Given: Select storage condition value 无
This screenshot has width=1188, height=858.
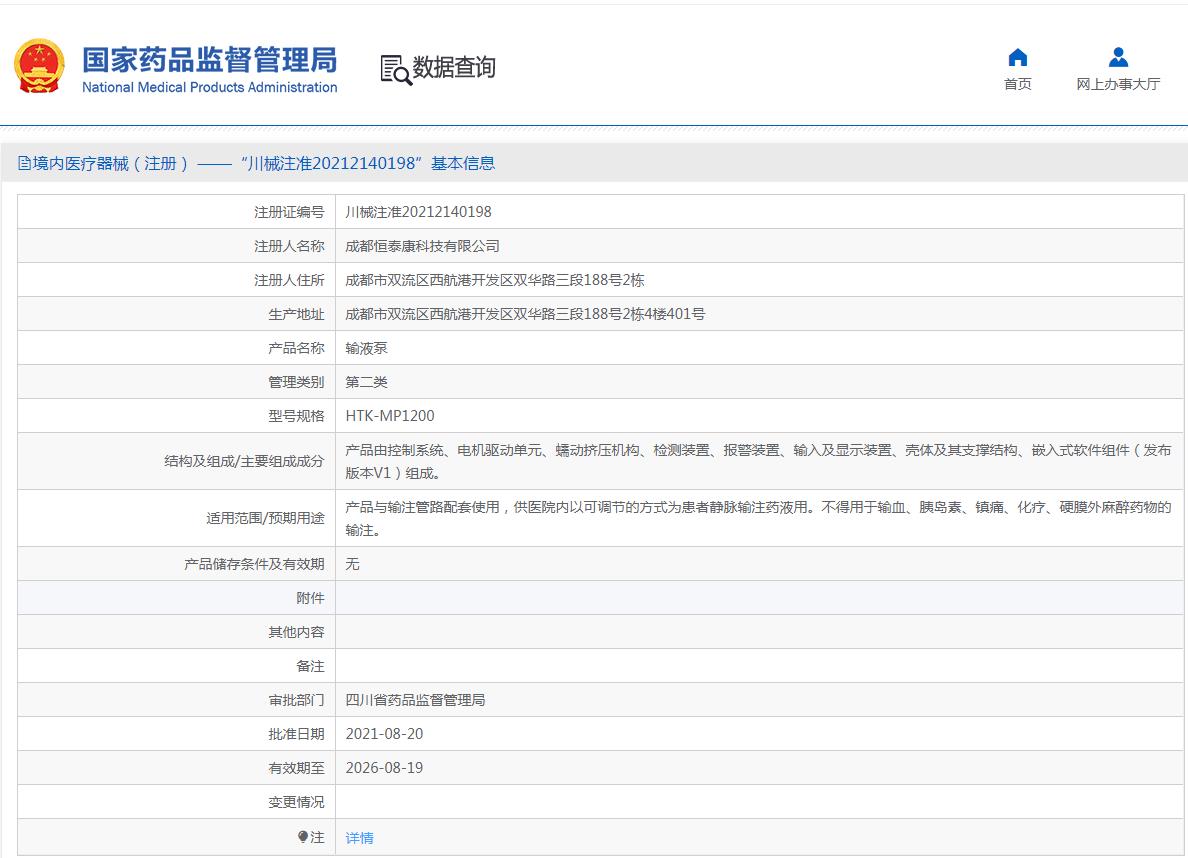Looking at the screenshot, I should pos(352,564).
